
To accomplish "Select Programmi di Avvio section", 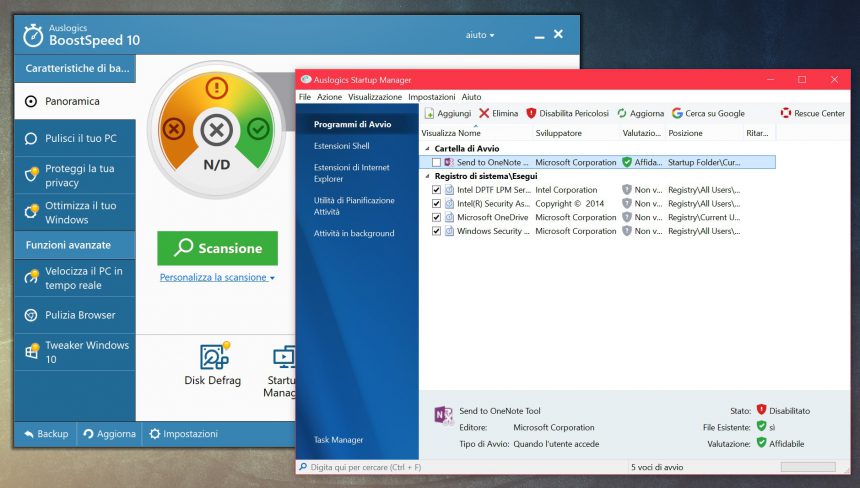I will point(357,124).
